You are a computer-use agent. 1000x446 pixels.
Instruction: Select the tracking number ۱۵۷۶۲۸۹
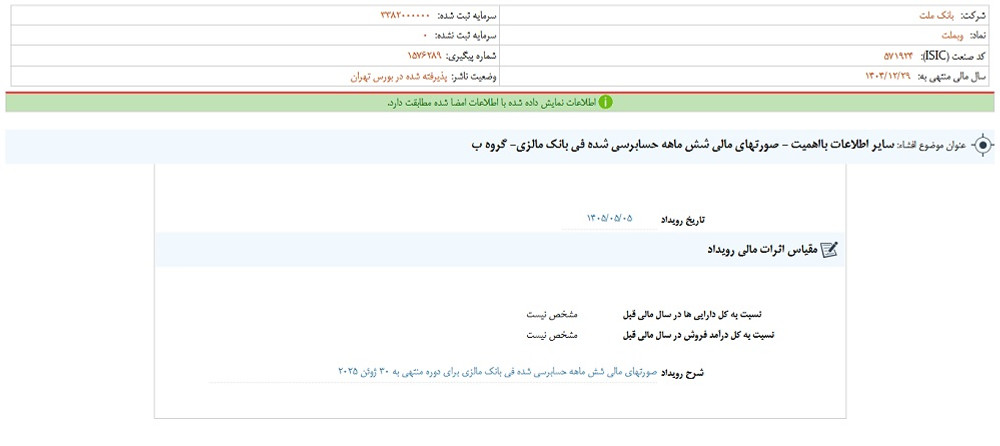point(427,57)
